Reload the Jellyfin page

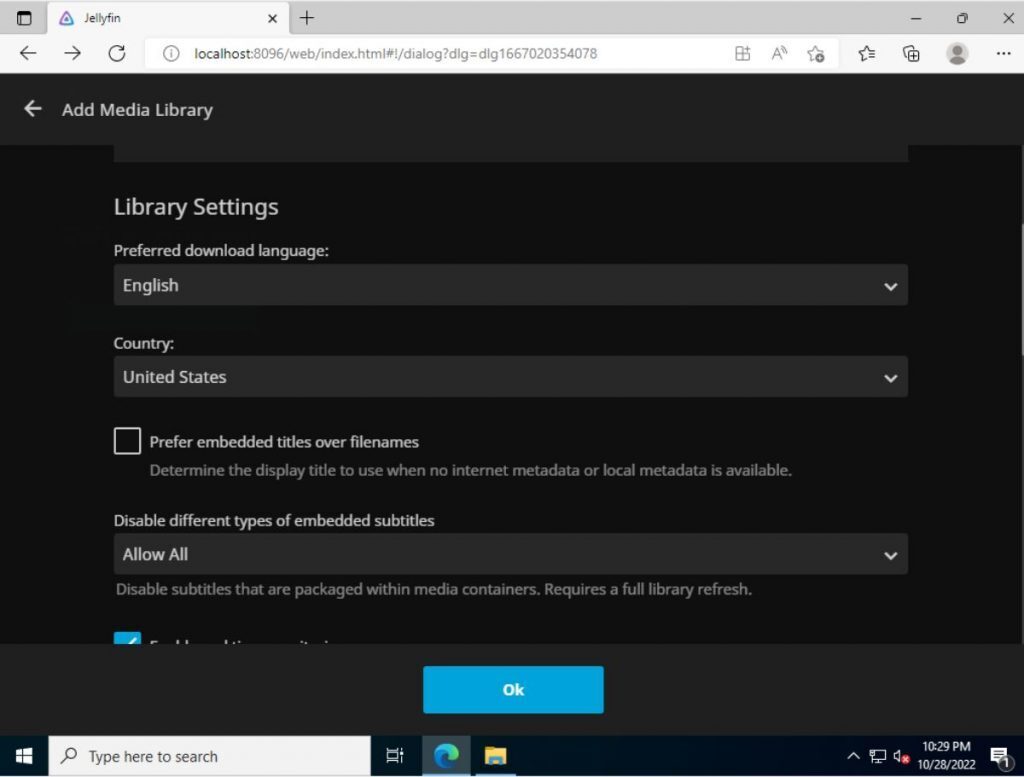(x=117, y=53)
